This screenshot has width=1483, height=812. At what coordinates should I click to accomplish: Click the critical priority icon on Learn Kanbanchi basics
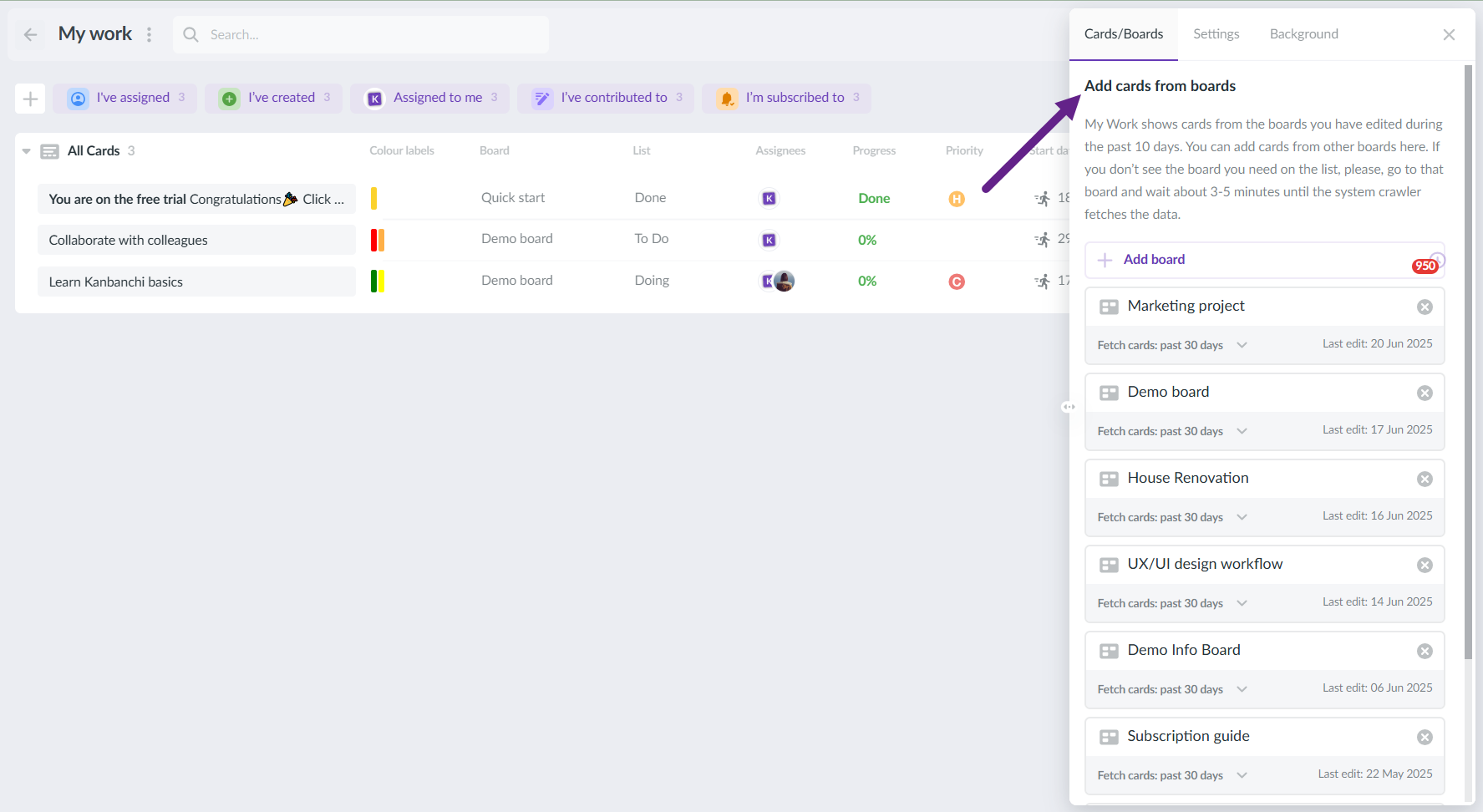tap(957, 282)
